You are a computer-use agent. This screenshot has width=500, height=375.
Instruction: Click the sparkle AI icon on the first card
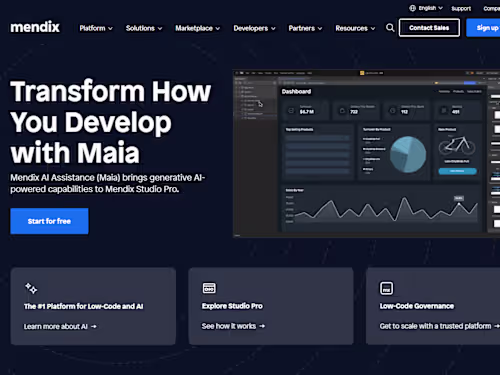(x=31, y=288)
